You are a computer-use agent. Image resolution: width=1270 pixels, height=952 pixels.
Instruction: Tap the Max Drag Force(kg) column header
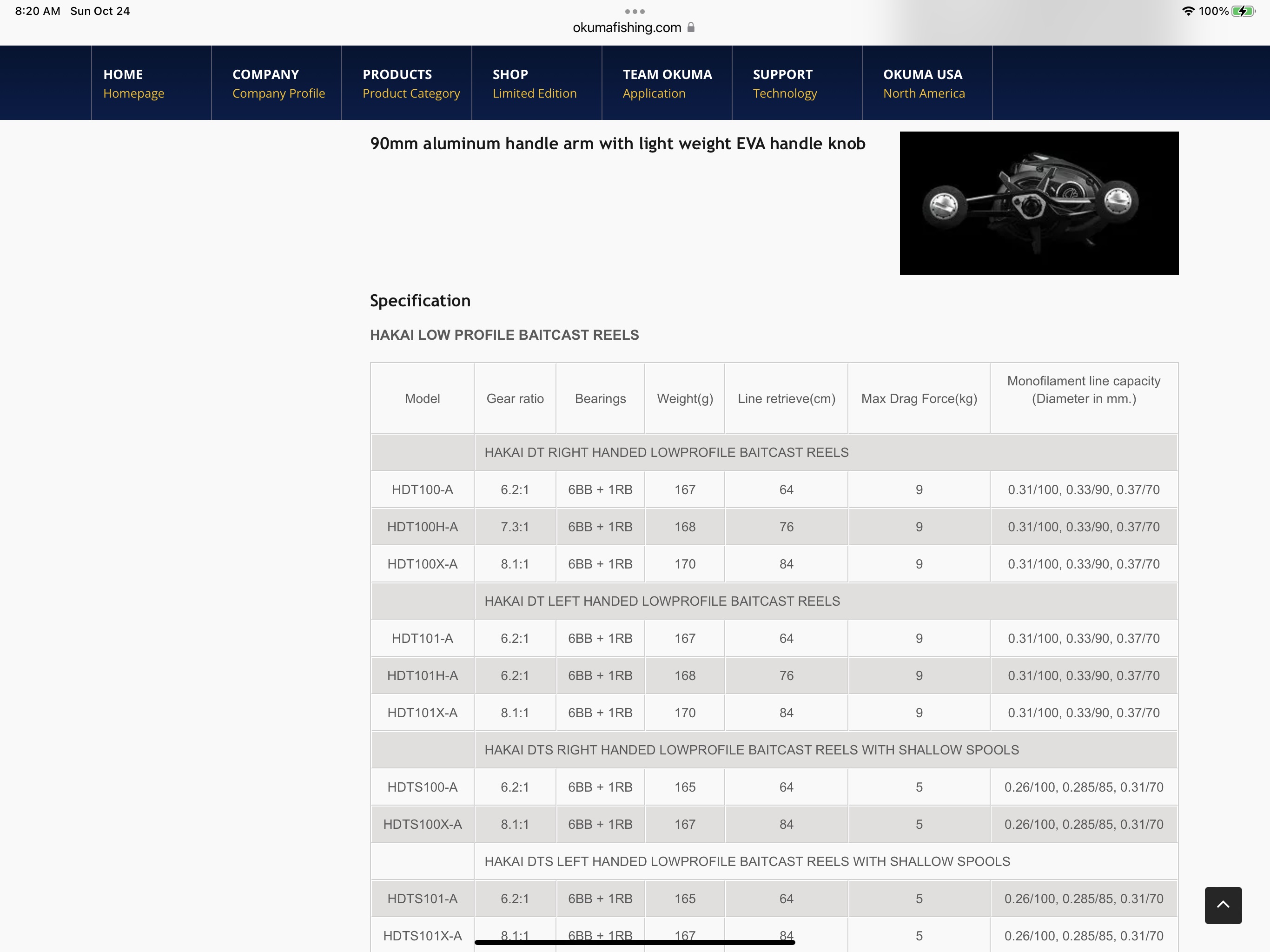tap(919, 398)
